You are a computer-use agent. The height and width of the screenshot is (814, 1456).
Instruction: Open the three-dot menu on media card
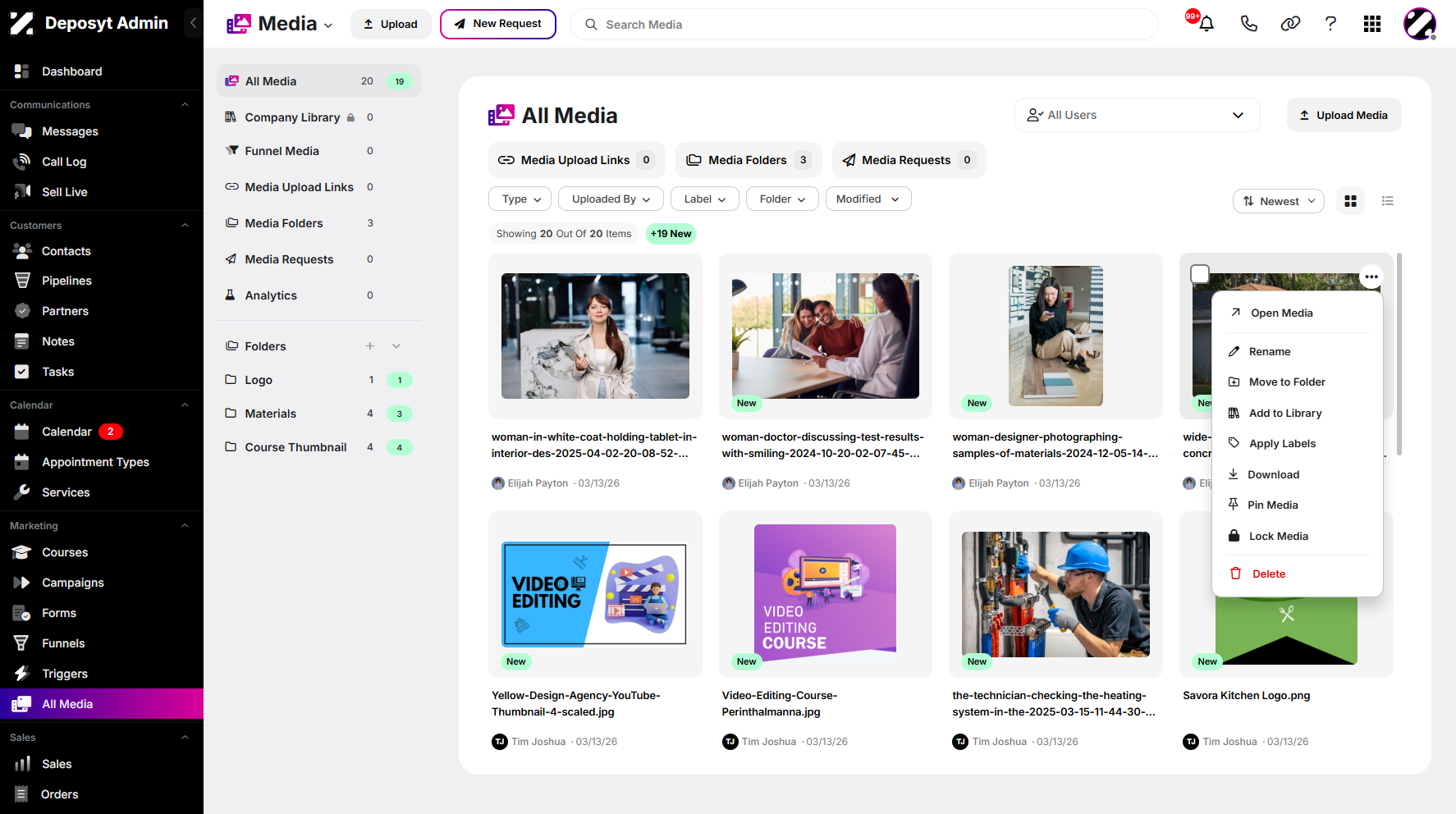point(1371,277)
